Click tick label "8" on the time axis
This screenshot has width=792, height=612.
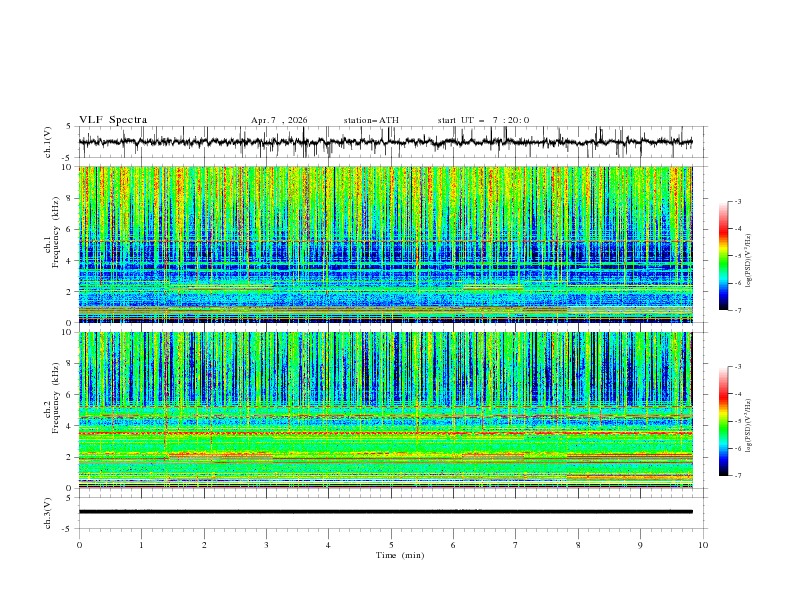tap(578, 545)
